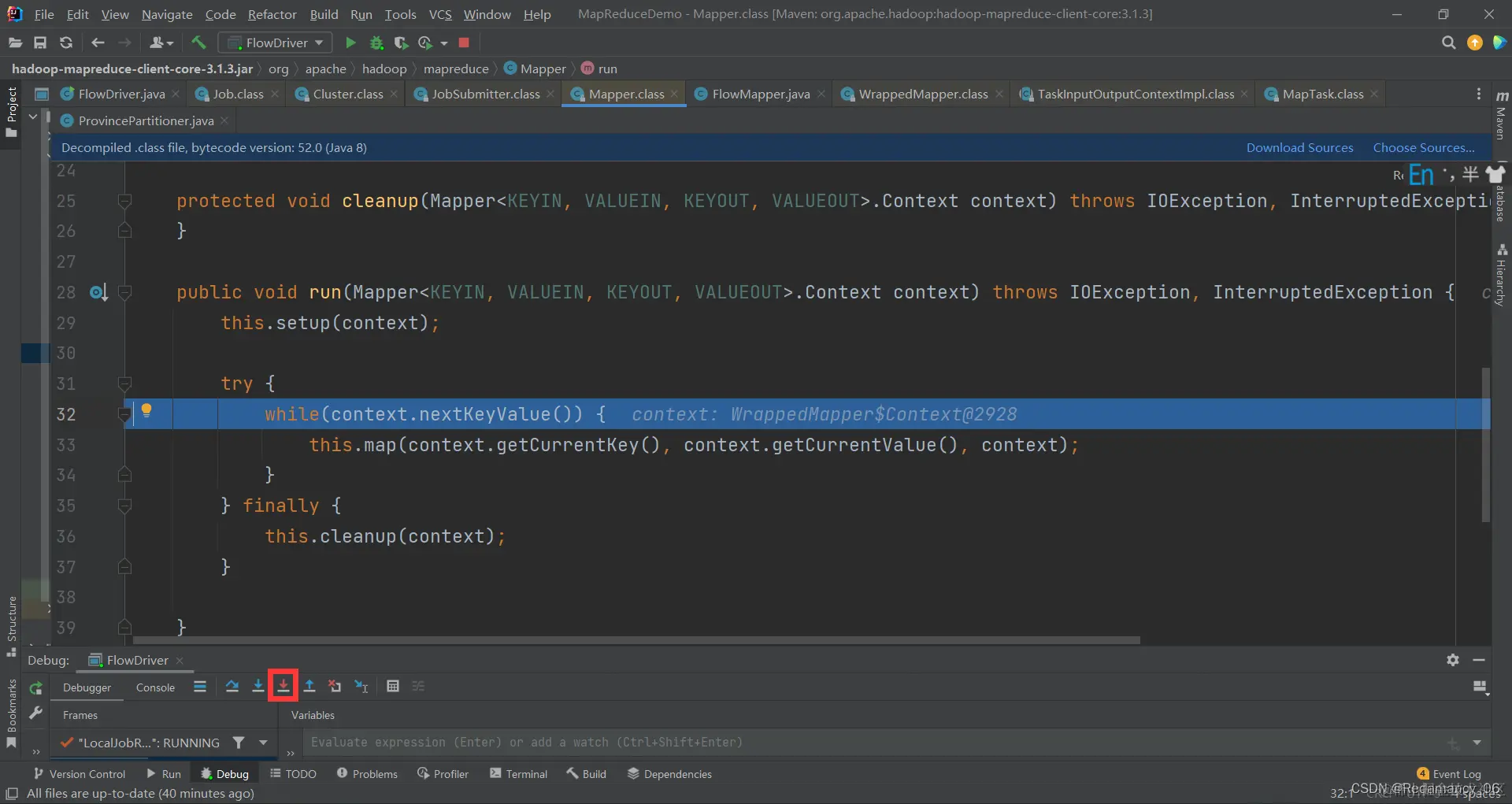Open the Project side panel tab
The height and width of the screenshot is (804, 1512).
(x=11, y=111)
